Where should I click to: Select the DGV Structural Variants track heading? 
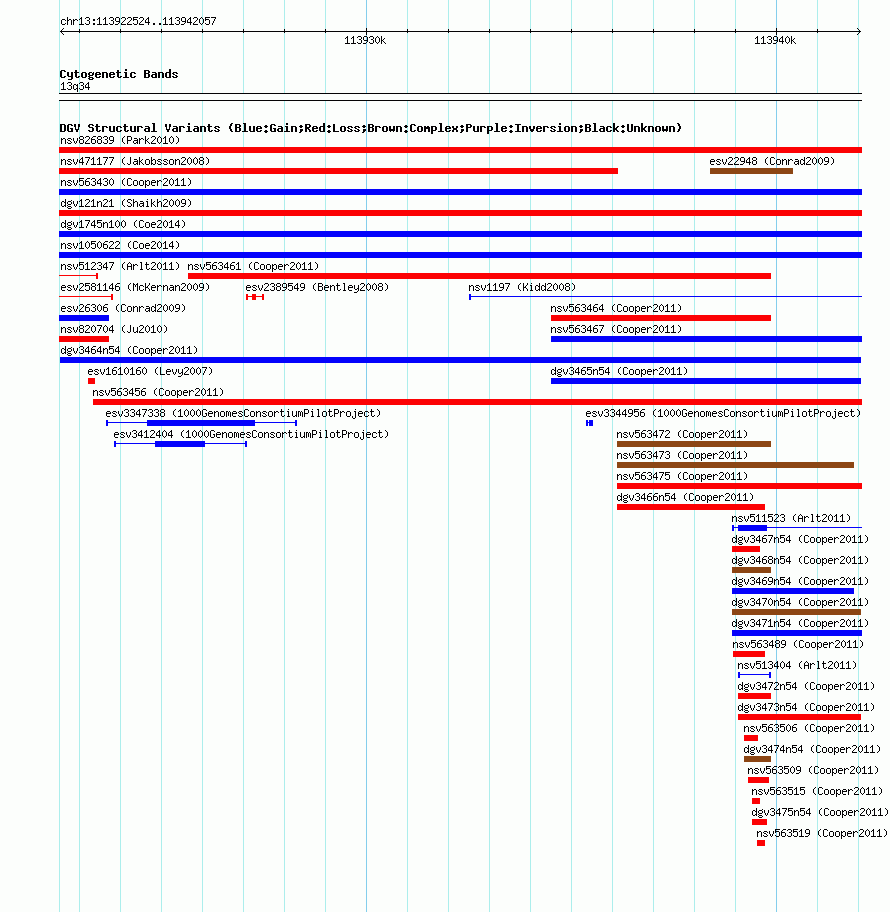pos(371,128)
